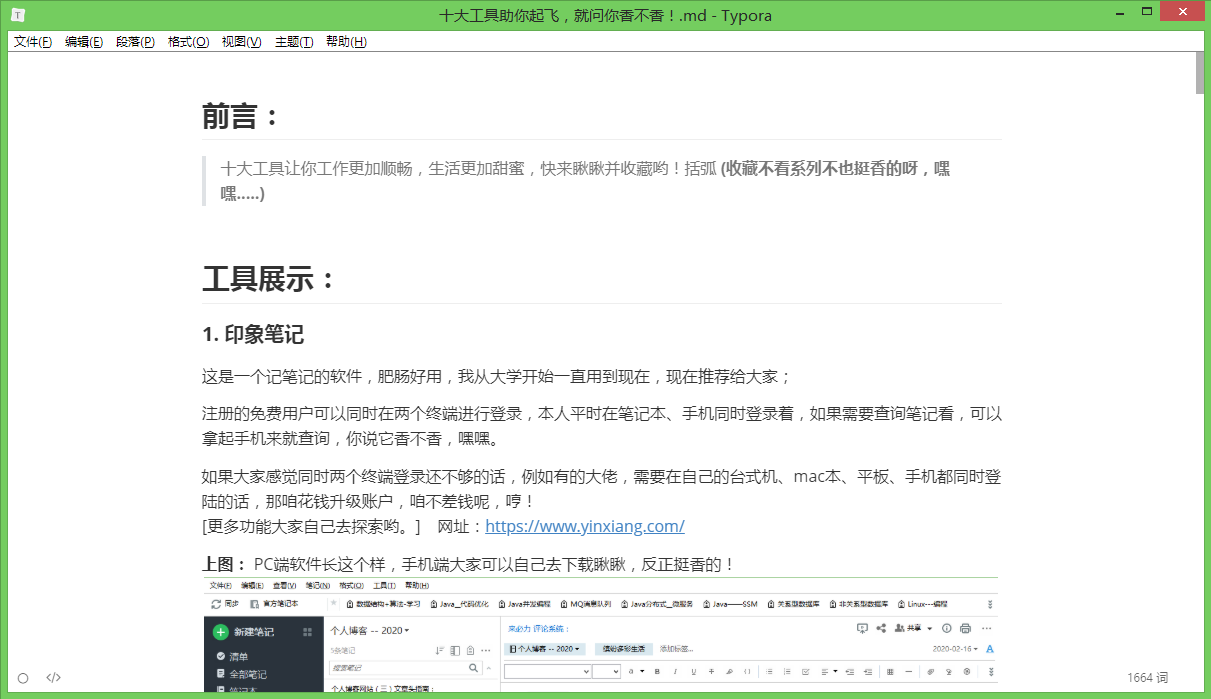Click the text [更多功能大家自己去探索哟。]
The width and height of the screenshot is (1211, 699).
pos(311,526)
